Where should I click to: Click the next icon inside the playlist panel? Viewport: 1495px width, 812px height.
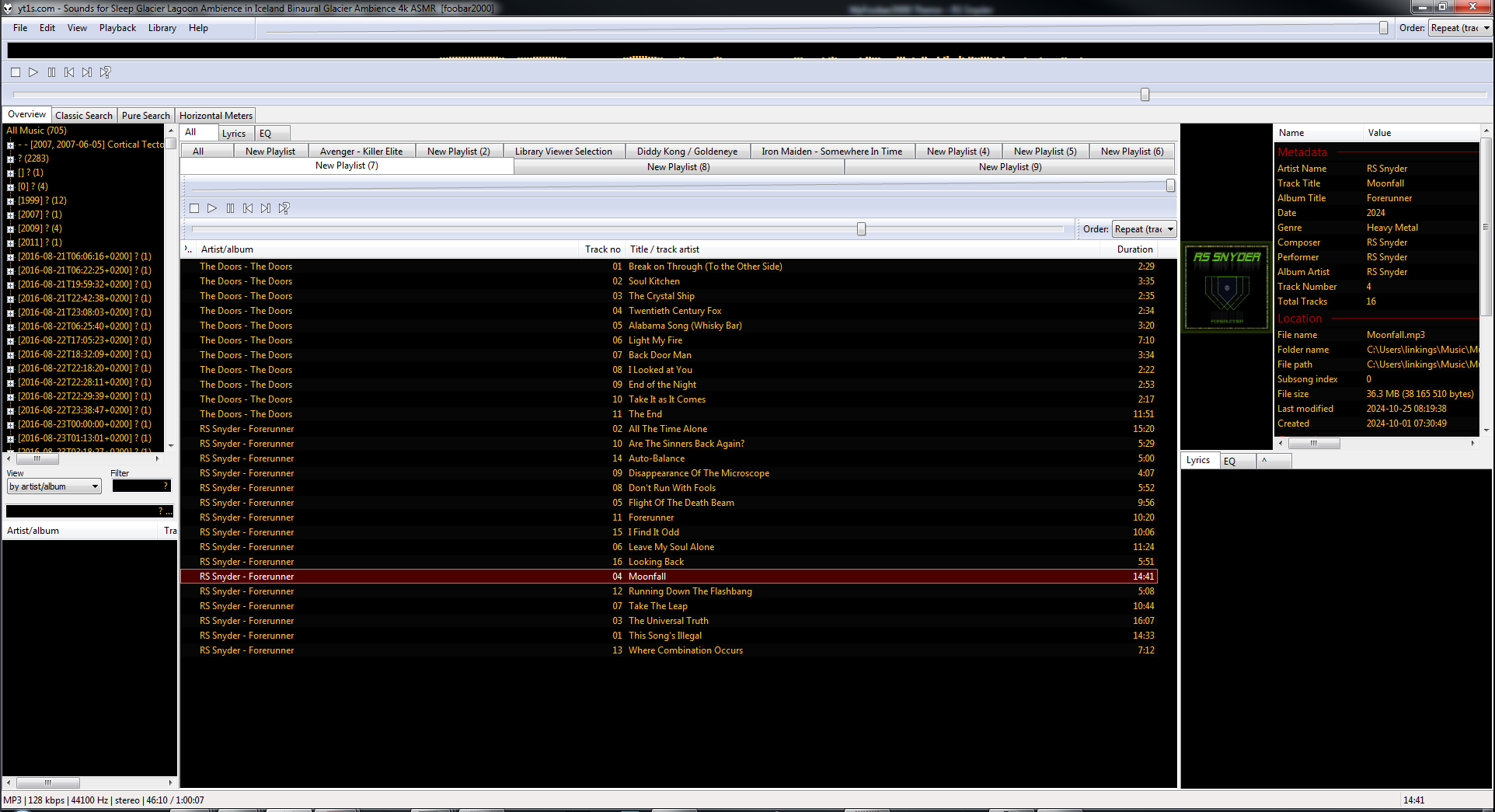click(x=266, y=208)
